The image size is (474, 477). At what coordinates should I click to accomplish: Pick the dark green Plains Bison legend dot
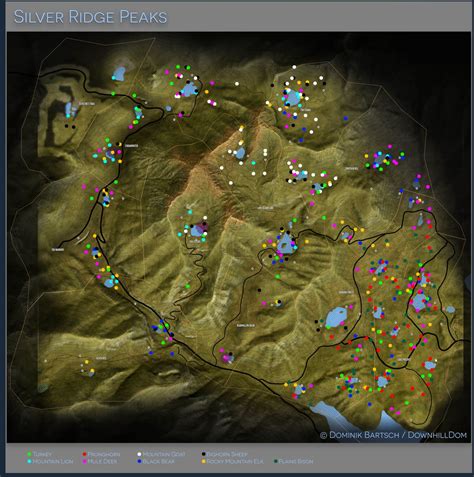[276, 461]
